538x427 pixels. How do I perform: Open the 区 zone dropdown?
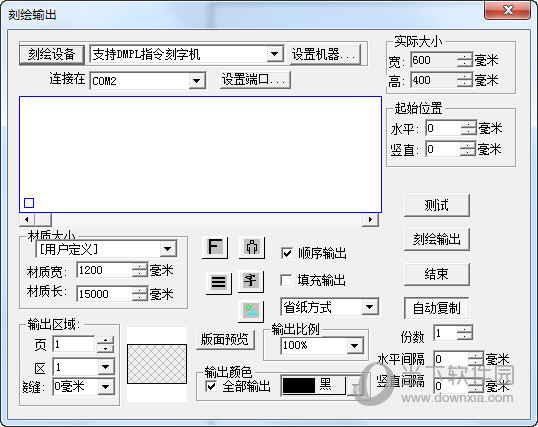pos(106,367)
